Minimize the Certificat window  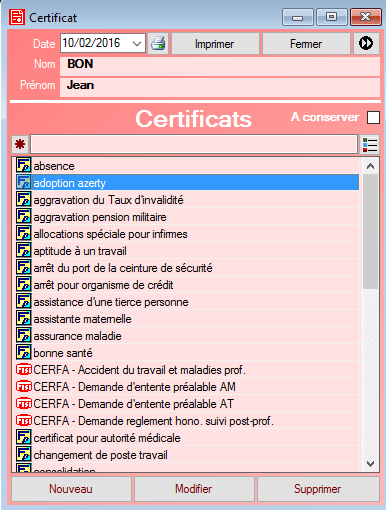coord(298,17)
